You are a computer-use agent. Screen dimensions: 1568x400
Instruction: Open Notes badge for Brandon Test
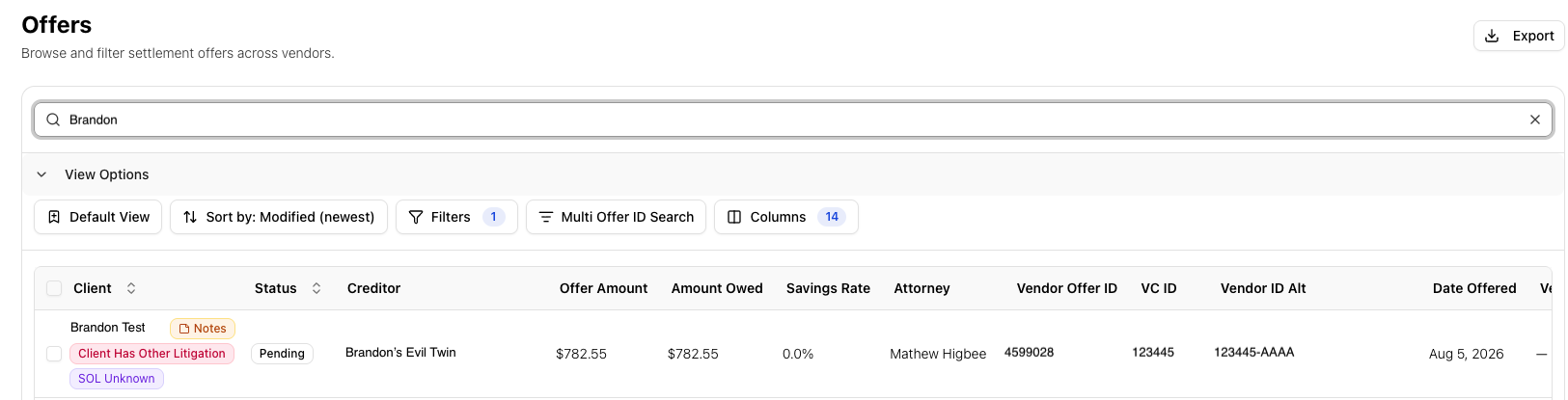203,329
